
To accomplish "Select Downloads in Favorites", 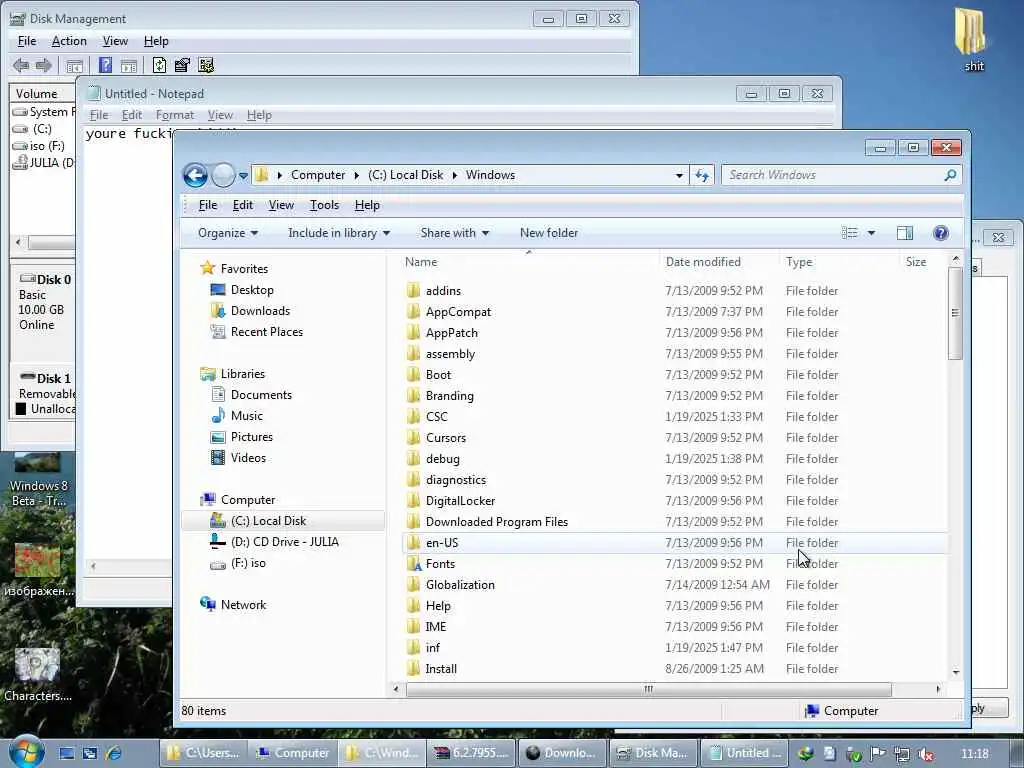I will click(259, 311).
